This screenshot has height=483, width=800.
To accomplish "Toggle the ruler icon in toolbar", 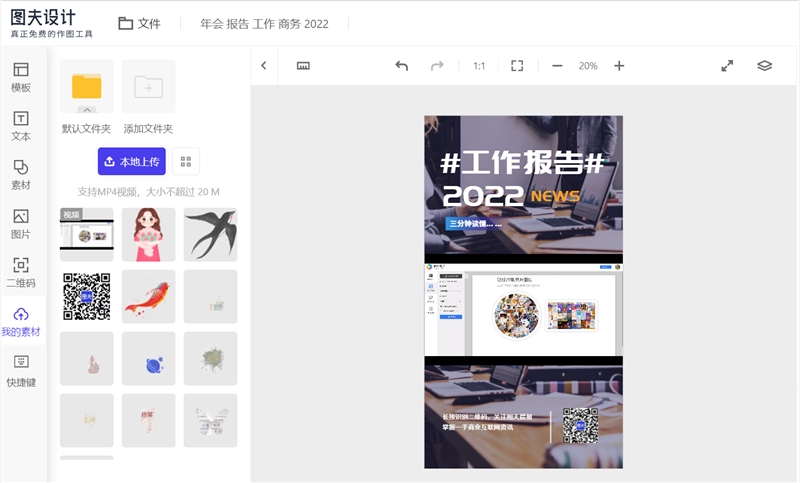I will click(x=303, y=66).
